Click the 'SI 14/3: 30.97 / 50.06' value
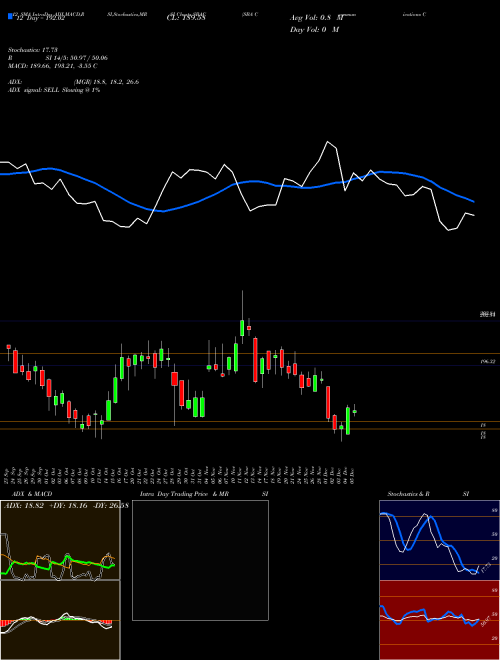This screenshot has height=660, width=500. [77, 58]
